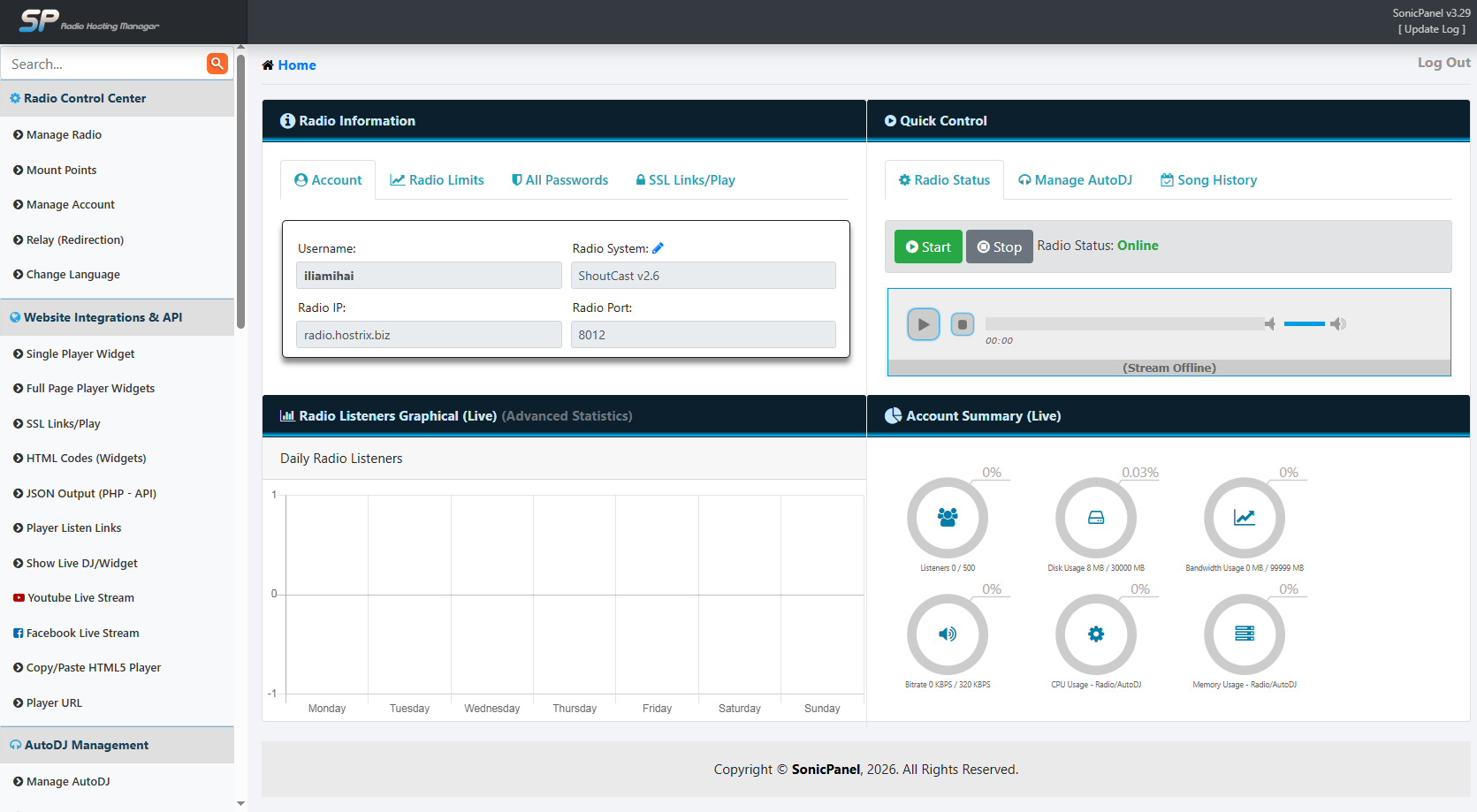This screenshot has width=1477, height=812.
Task: Click the Log Out link
Action: tap(1443, 63)
